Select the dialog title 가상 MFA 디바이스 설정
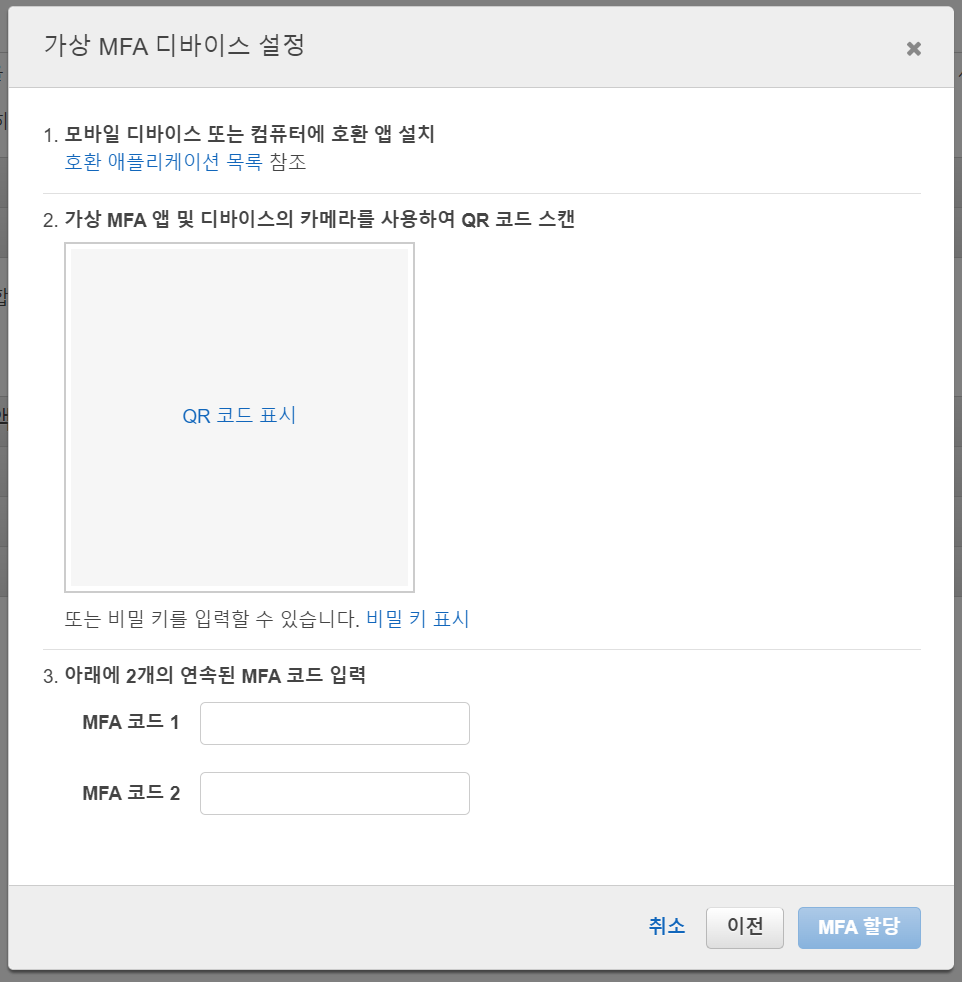The image size is (962, 982). coord(174,46)
